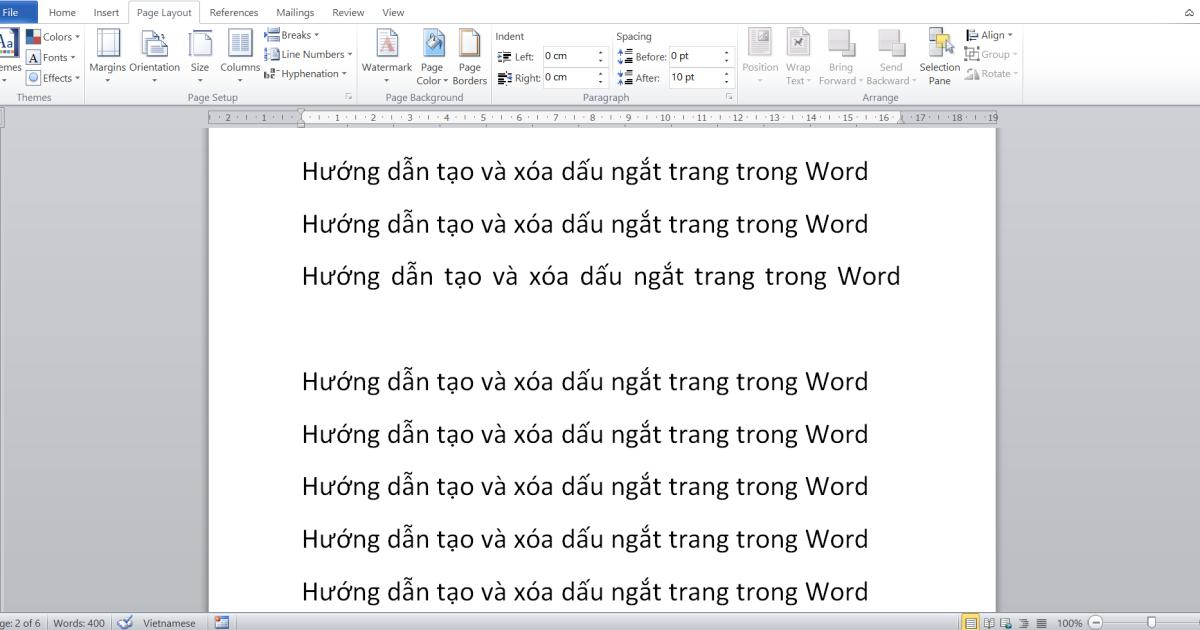Click the Indent Left icon
The width and height of the screenshot is (1200, 630).
point(503,56)
